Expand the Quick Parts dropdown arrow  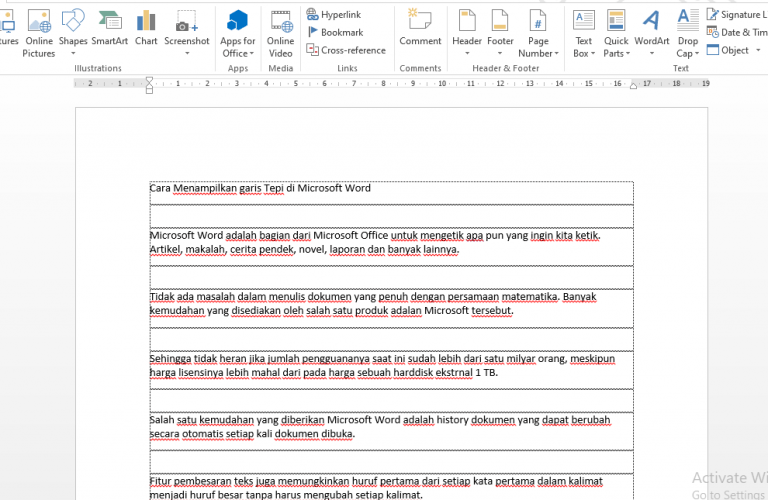pyautogui.click(x=627, y=53)
